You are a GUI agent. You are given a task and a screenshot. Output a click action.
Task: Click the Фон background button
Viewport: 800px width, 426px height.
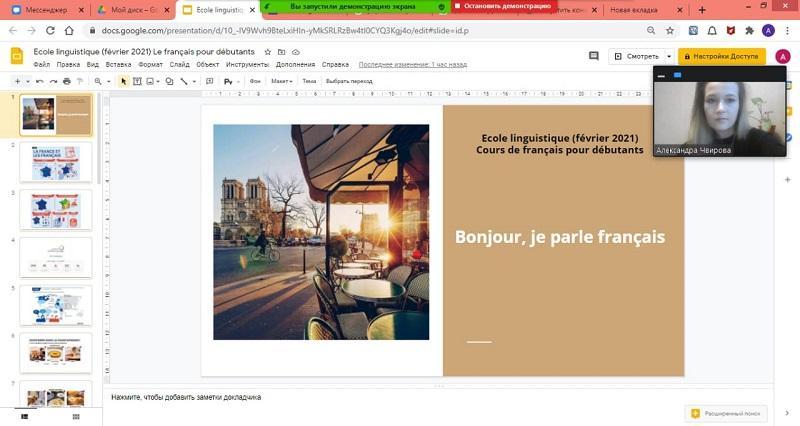[x=255, y=81]
